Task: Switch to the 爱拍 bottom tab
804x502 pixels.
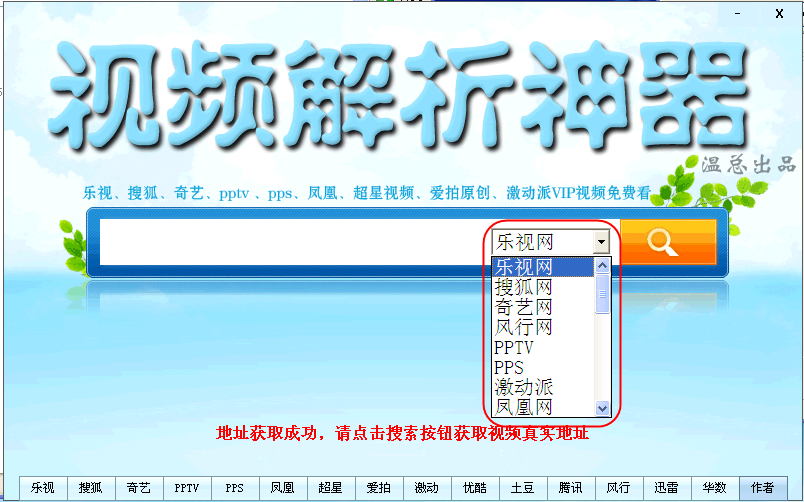Action: coord(379,487)
